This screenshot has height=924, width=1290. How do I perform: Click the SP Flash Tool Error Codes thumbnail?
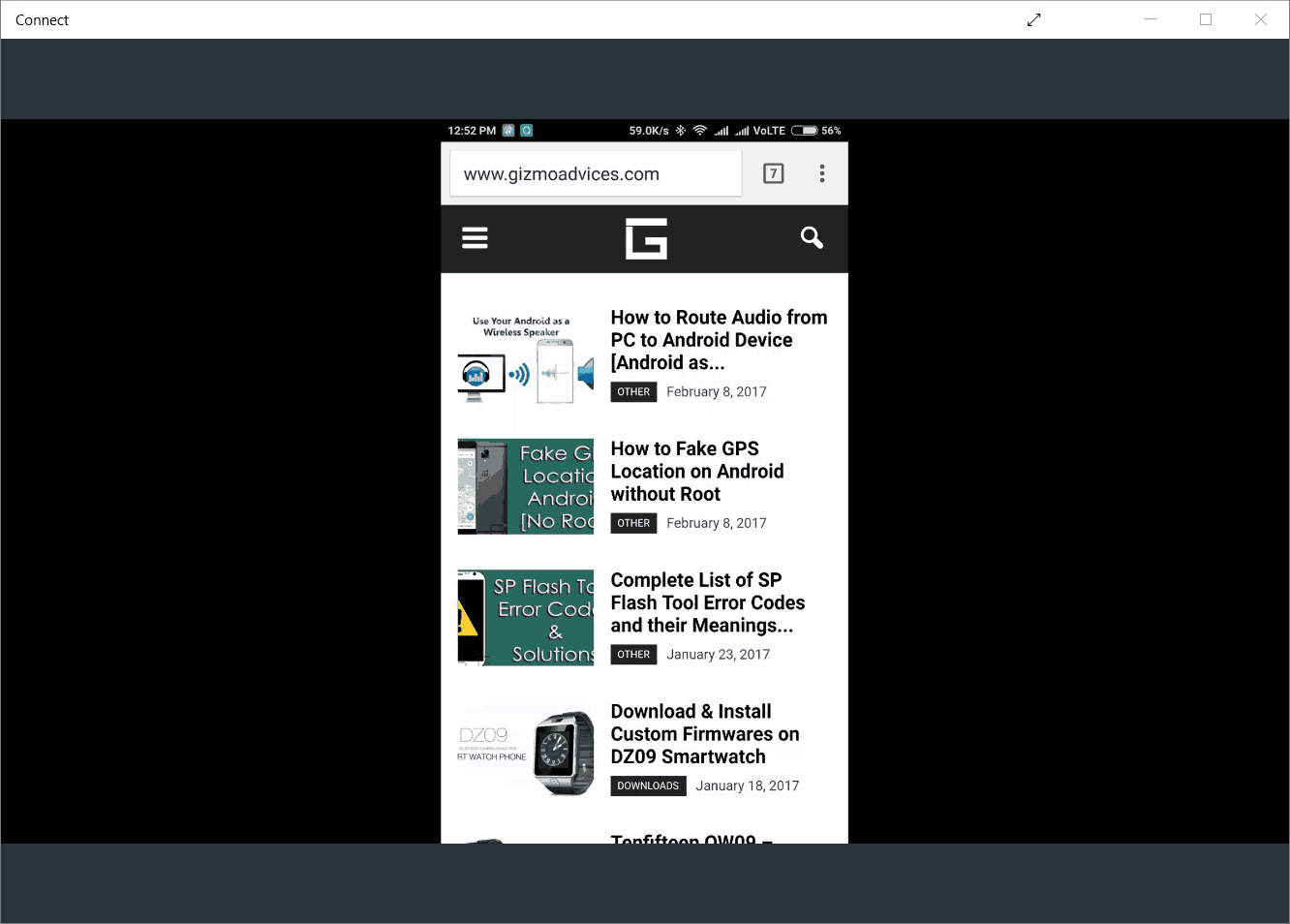pyautogui.click(x=526, y=618)
